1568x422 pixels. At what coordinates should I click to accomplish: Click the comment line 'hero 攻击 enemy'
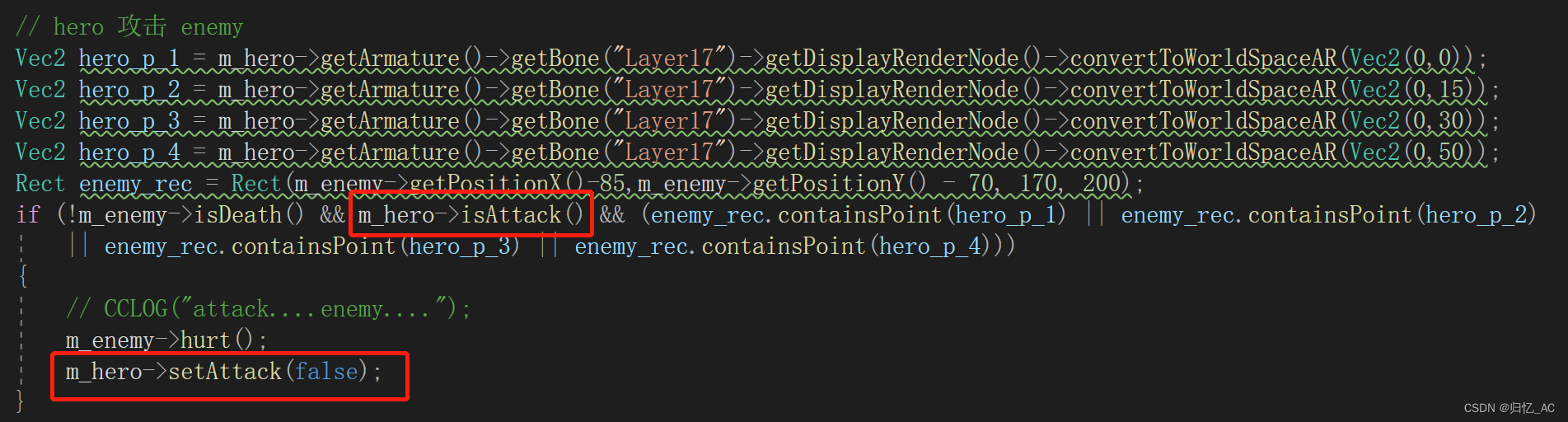pos(129,26)
